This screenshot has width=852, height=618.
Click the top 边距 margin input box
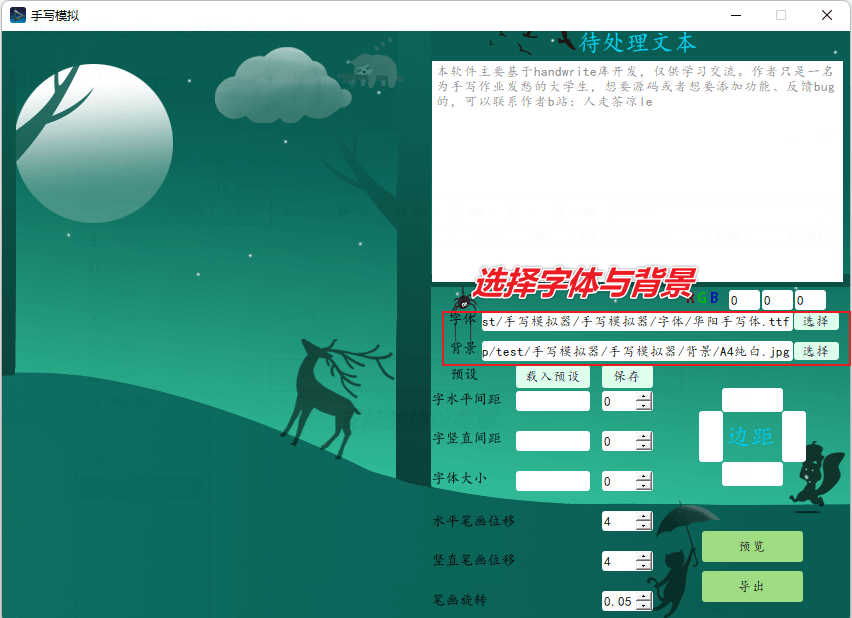(x=752, y=398)
